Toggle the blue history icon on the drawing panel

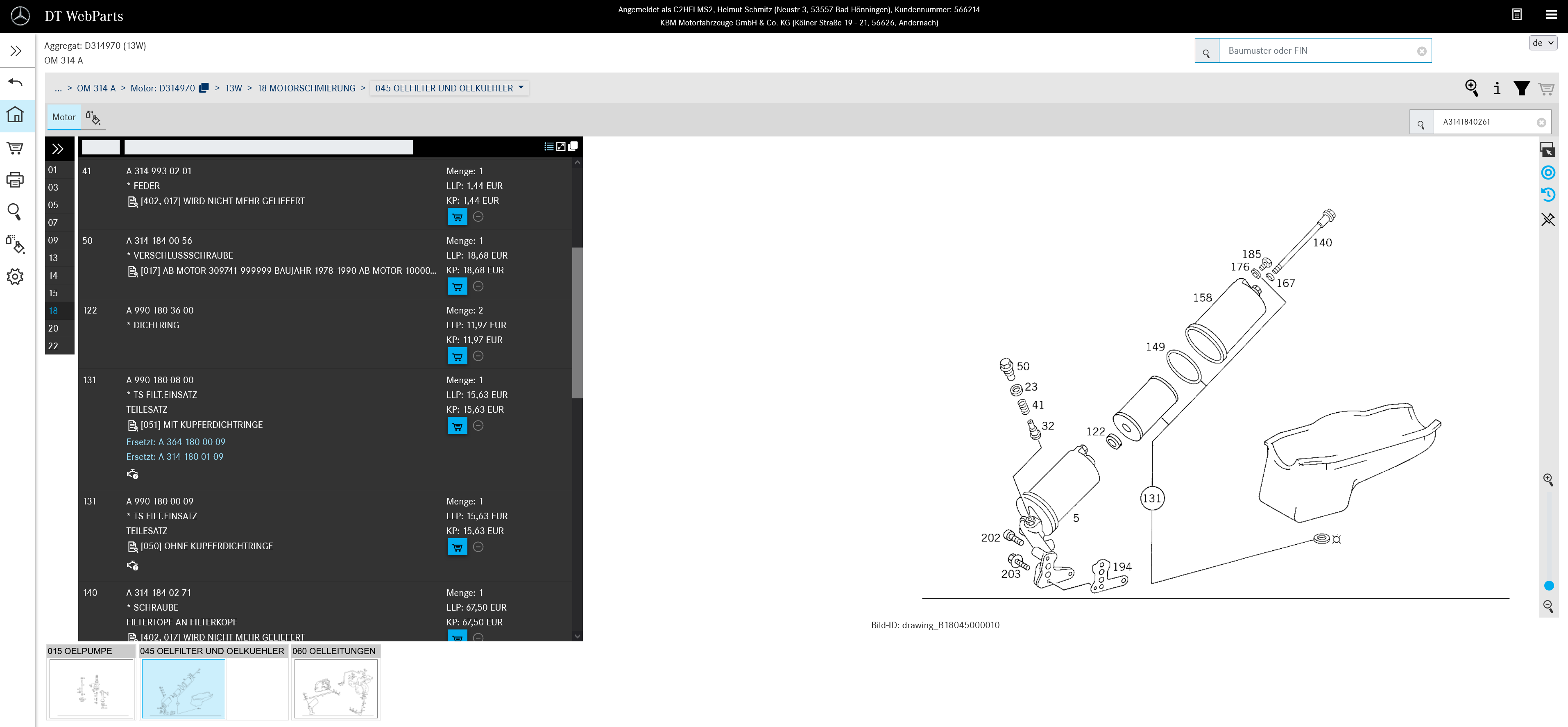(x=1548, y=194)
